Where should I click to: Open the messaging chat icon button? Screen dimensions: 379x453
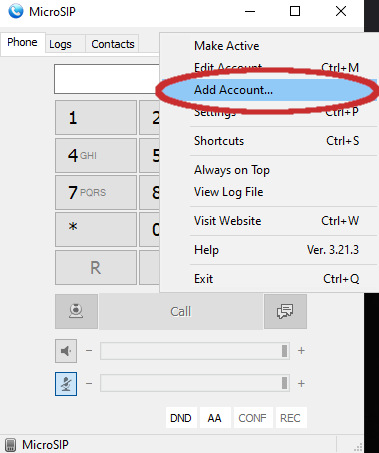coord(285,311)
